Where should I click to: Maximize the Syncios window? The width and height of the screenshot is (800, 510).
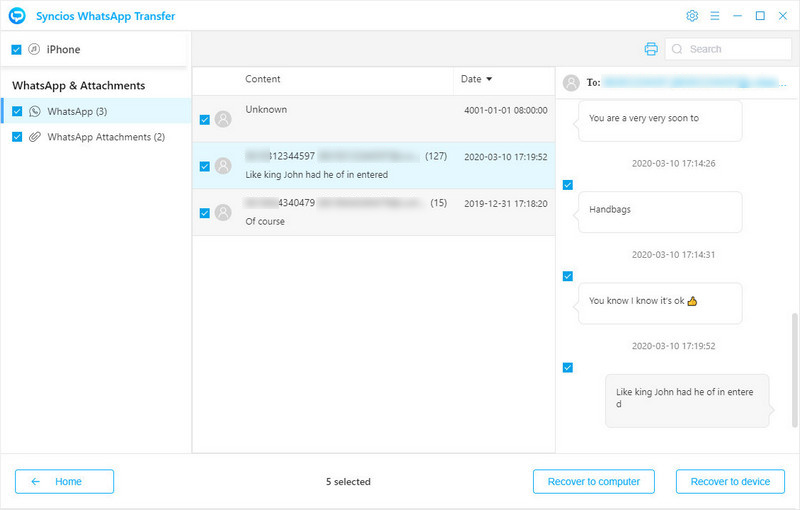[760, 16]
